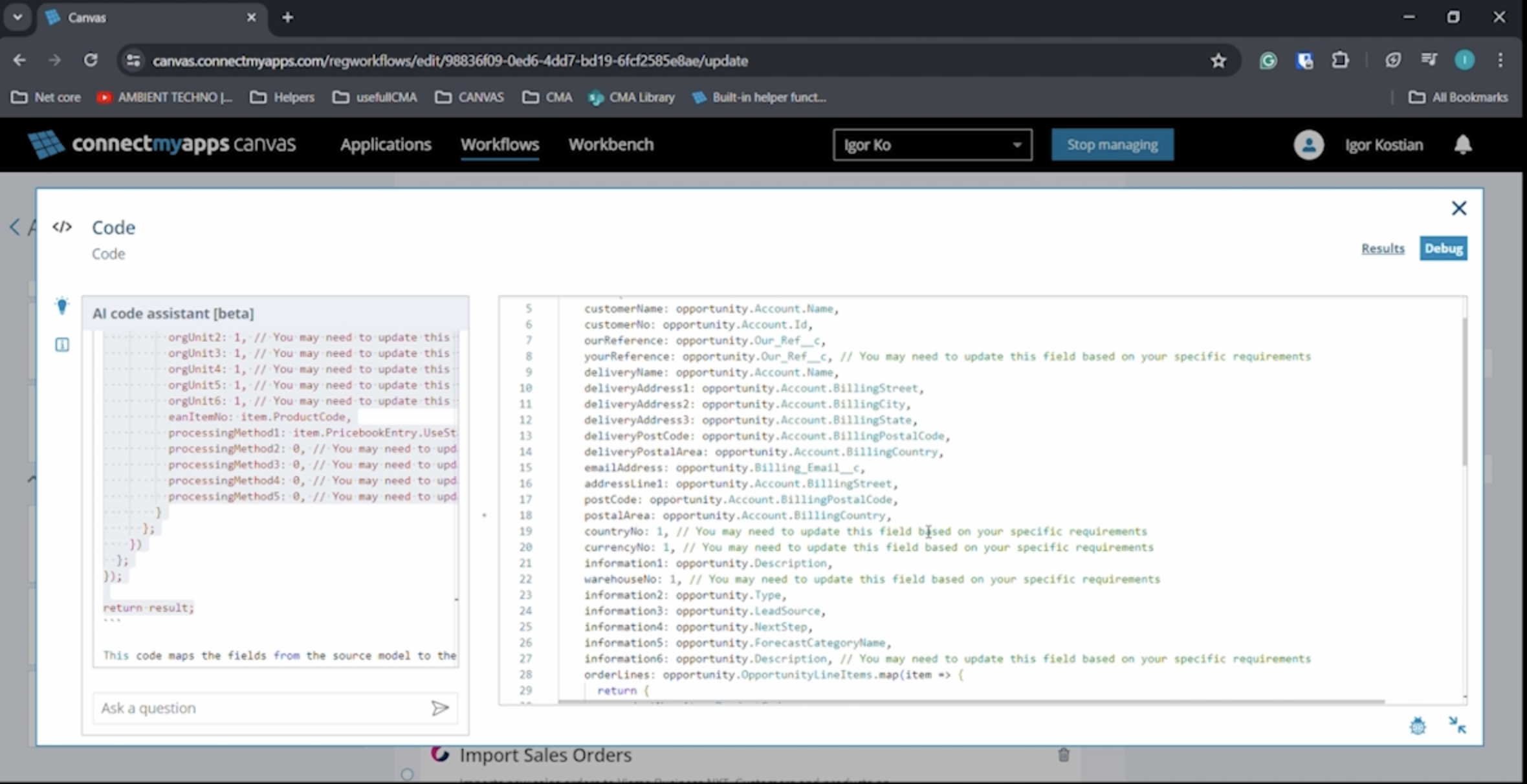The image size is (1527, 784).
Task: Open the Igor Ko account dropdown
Action: 932,145
